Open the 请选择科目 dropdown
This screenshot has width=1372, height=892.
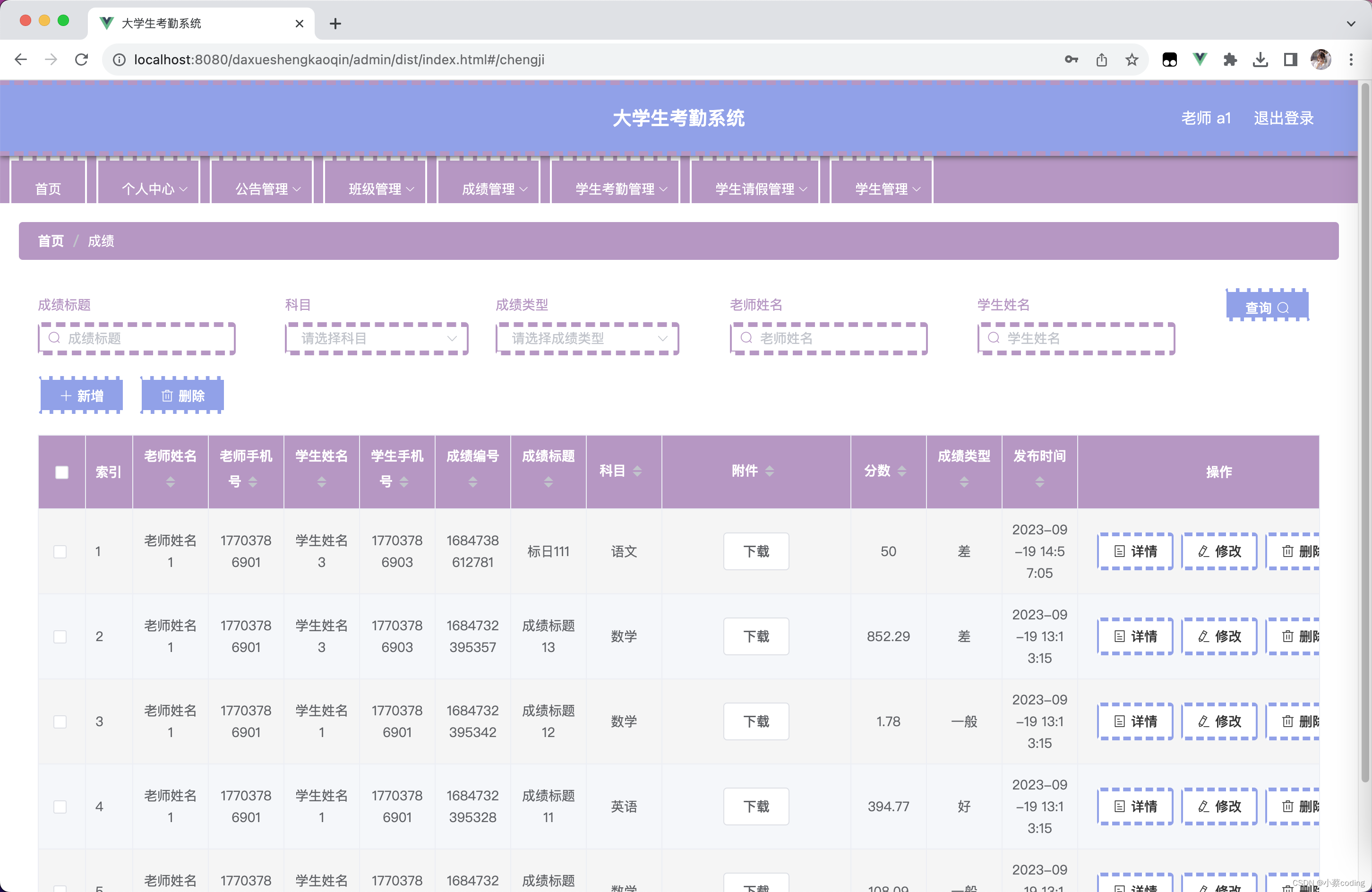(377, 338)
